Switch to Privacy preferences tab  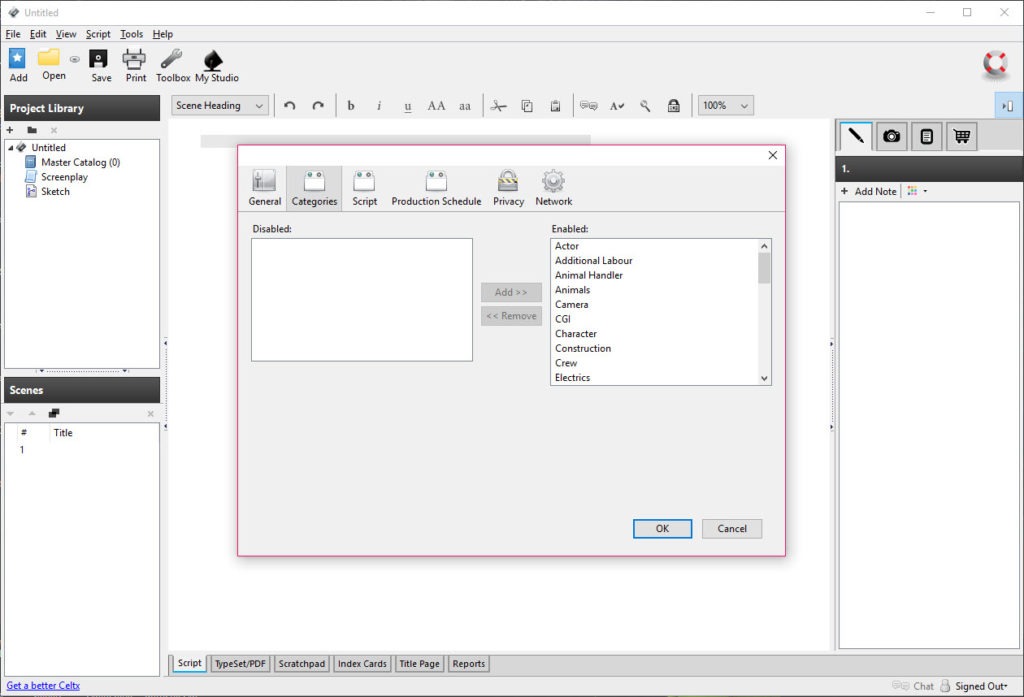point(508,188)
